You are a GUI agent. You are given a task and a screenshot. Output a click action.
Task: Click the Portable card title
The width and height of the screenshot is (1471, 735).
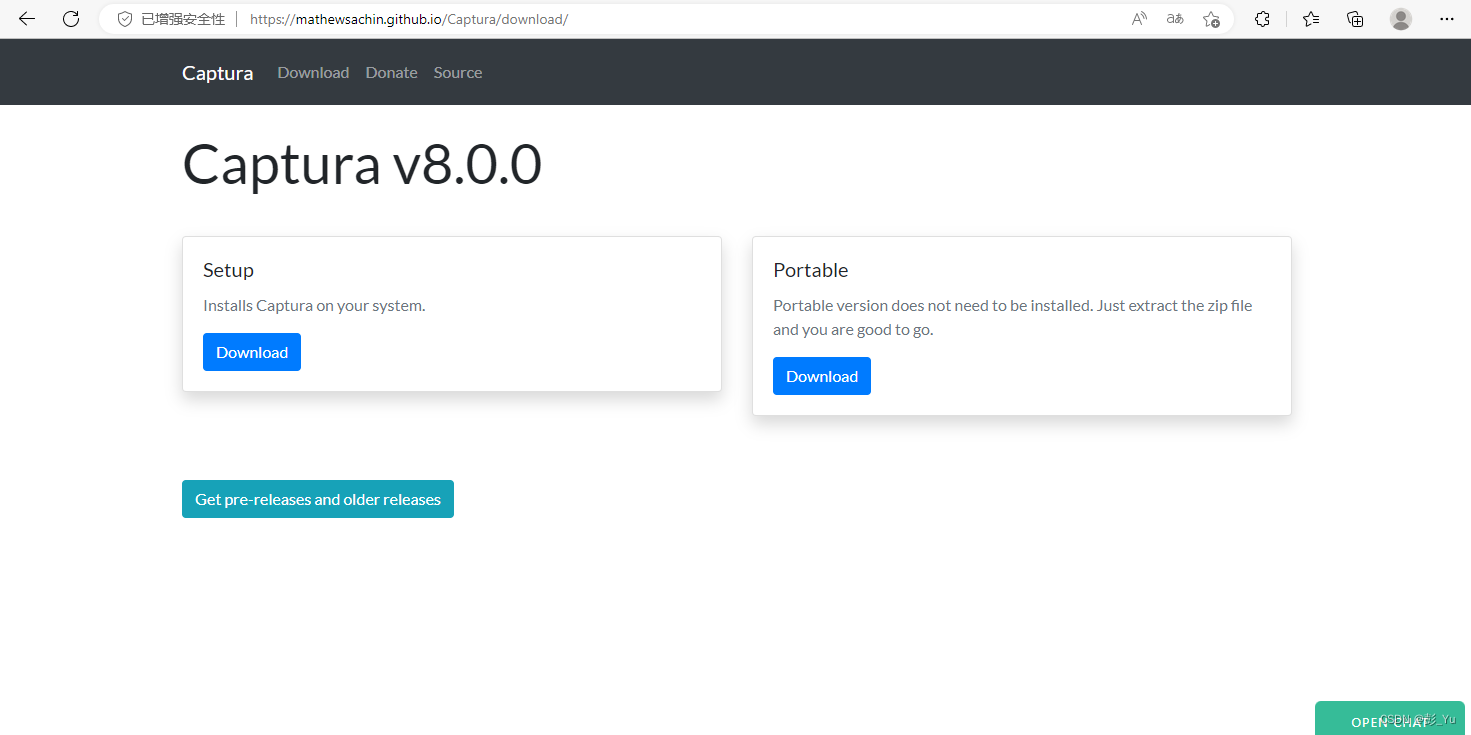pyautogui.click(x=810, y=270)
